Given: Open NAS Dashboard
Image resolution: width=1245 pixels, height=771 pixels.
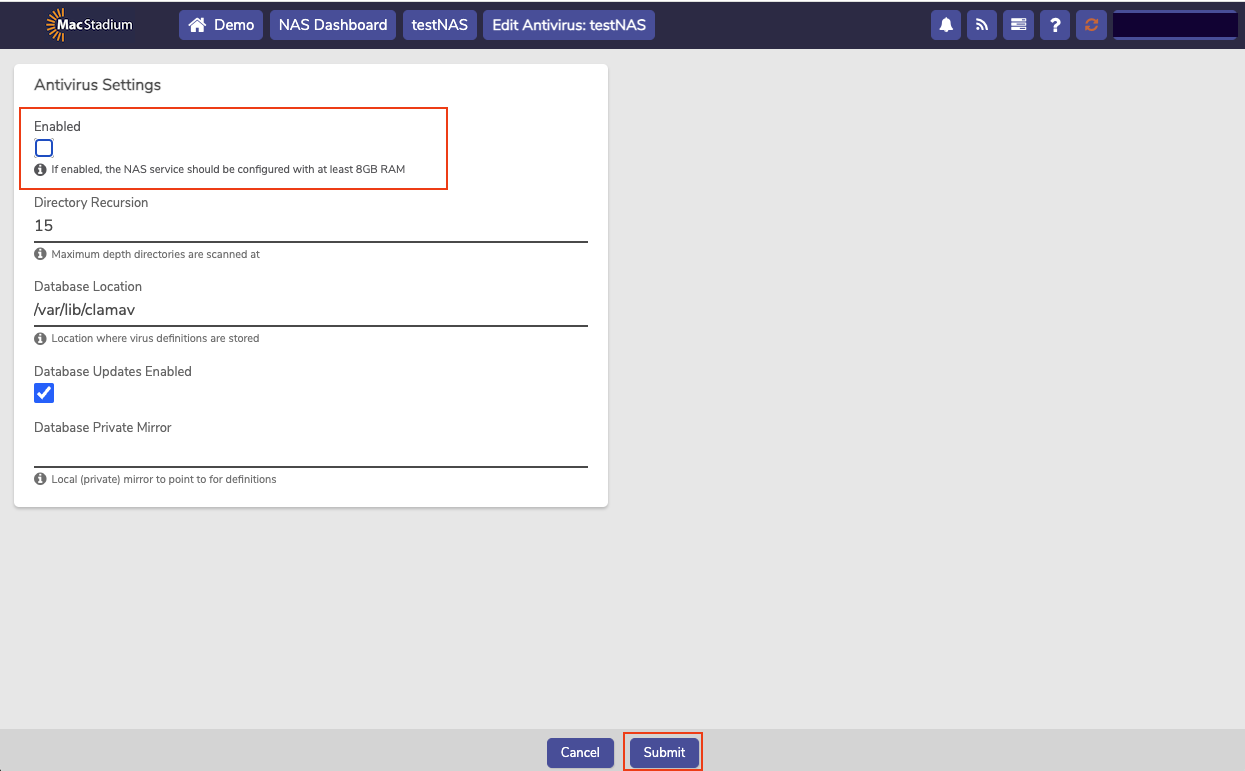Looking at the screenshot, I should [332, 25].
